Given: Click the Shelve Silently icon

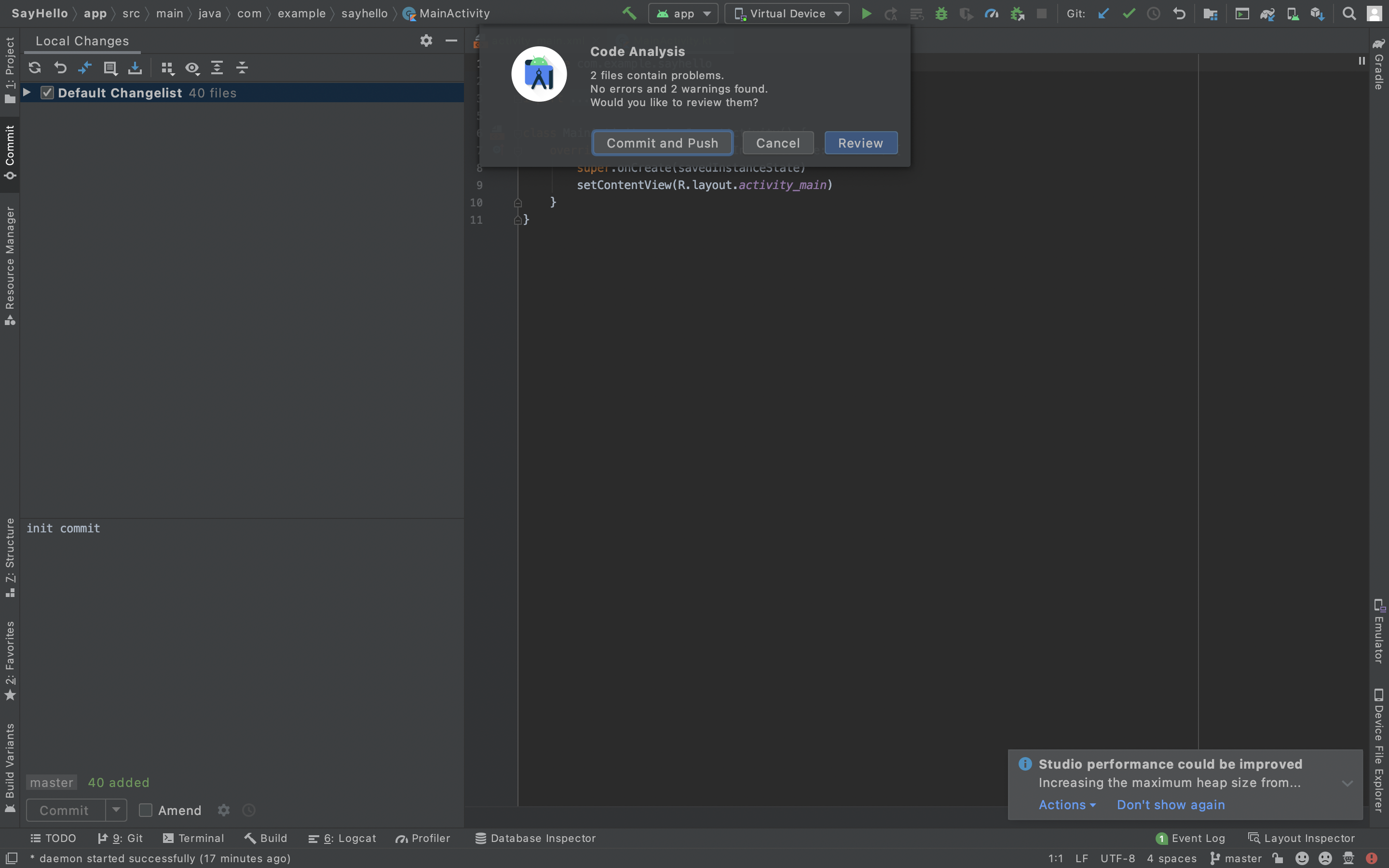Looking at the screenshot, I should (135, 68).
